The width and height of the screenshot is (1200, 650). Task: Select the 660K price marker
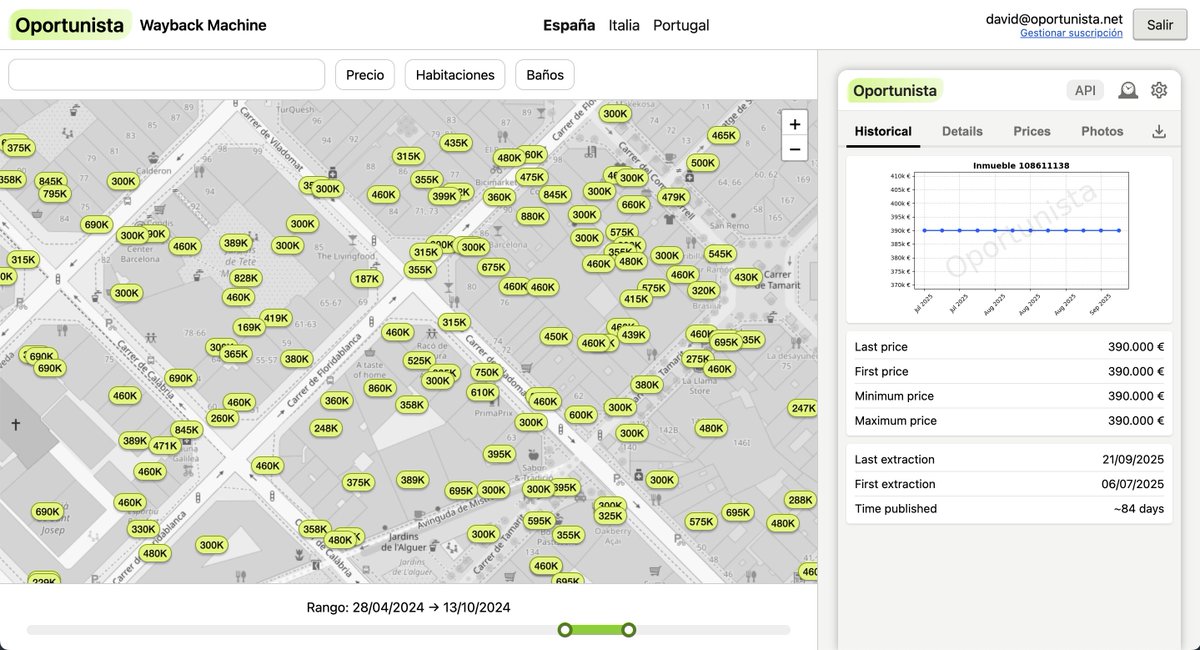[x=634, y=204]
